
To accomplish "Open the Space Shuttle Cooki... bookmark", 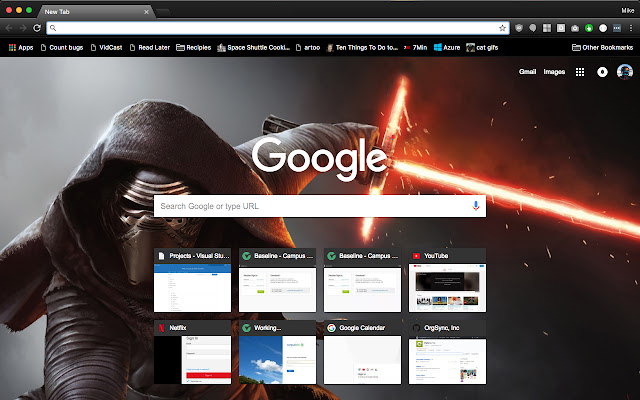I will pos(253,47).
